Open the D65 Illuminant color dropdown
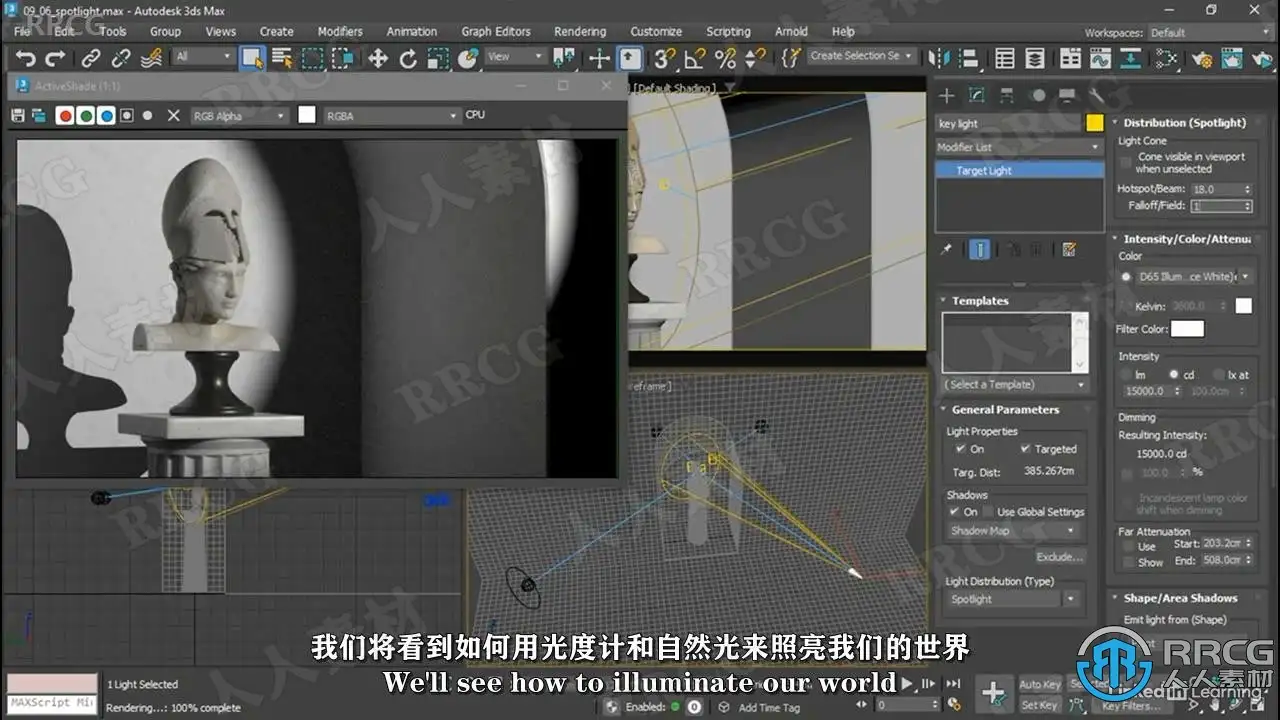The width and height of the screenshot is (1280, 720). tap(1193, 277)
